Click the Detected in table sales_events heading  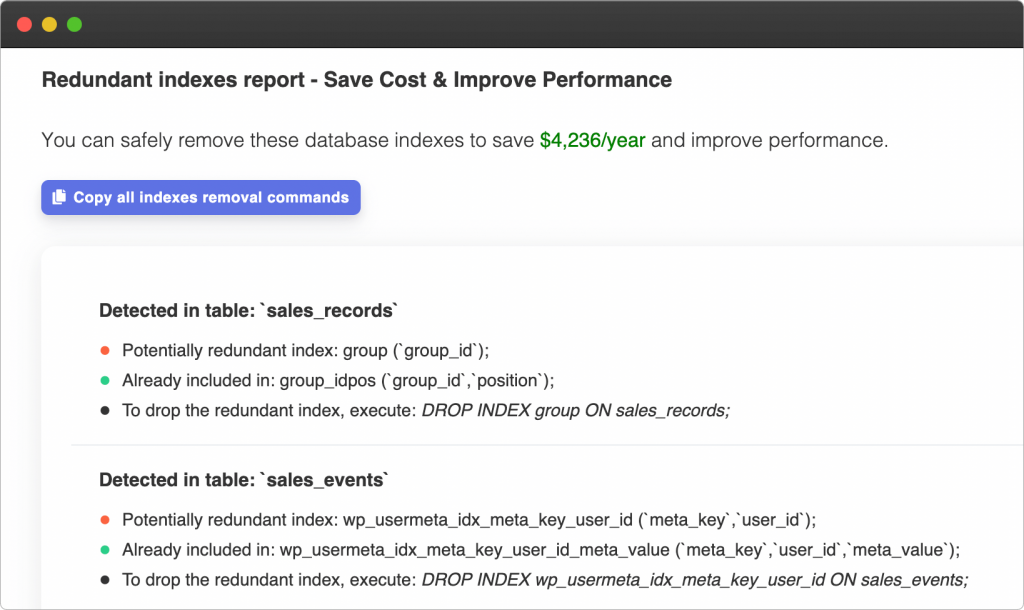(x=244, y=480)
